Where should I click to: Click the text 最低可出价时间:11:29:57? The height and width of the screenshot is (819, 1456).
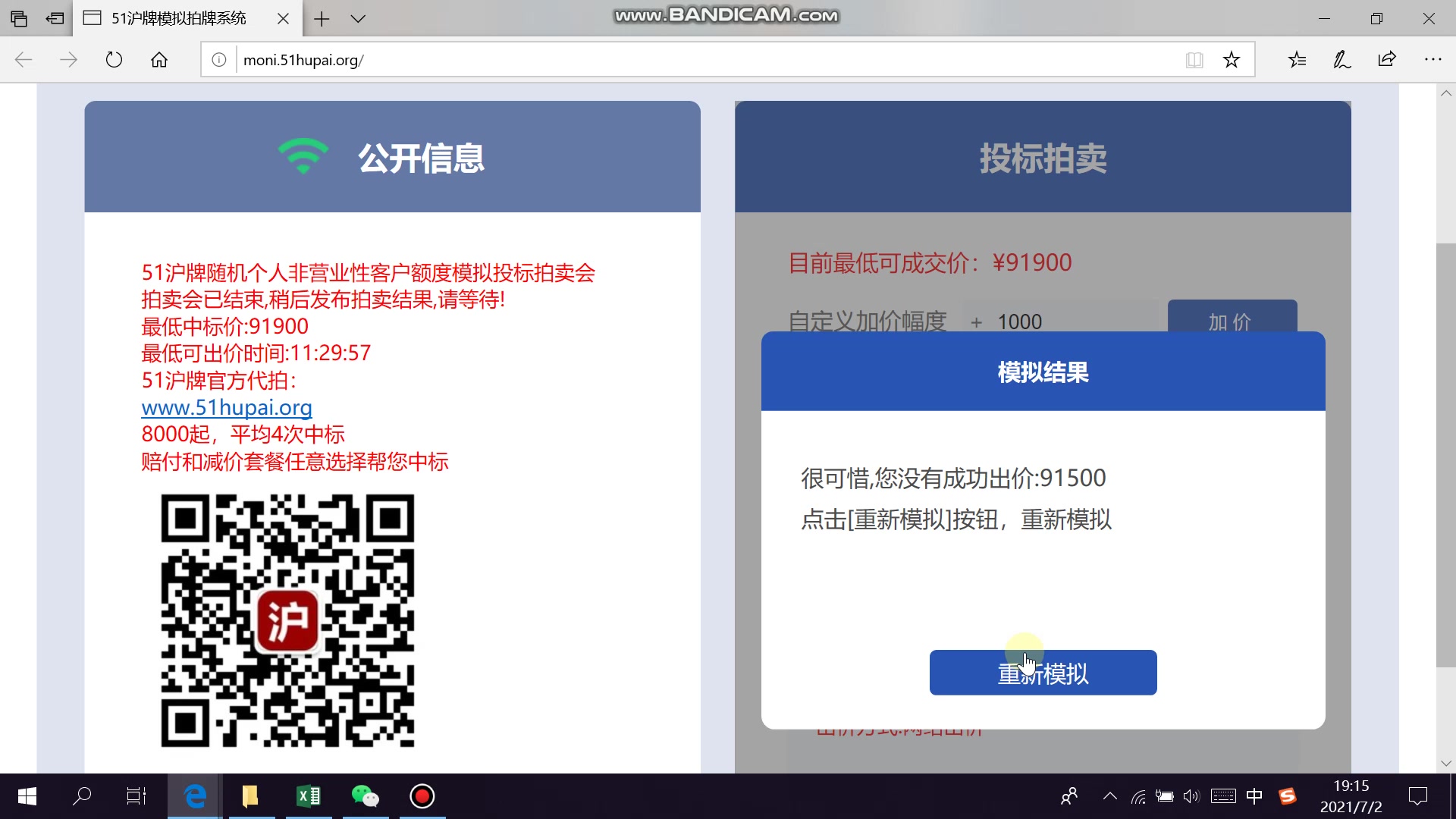click(x=256, y=353)
